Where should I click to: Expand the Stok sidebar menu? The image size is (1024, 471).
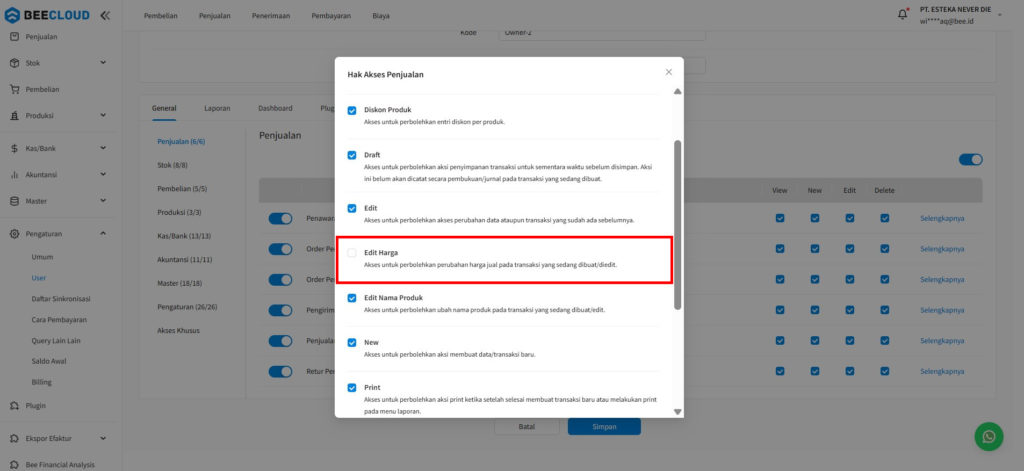[x=103, y=63]
